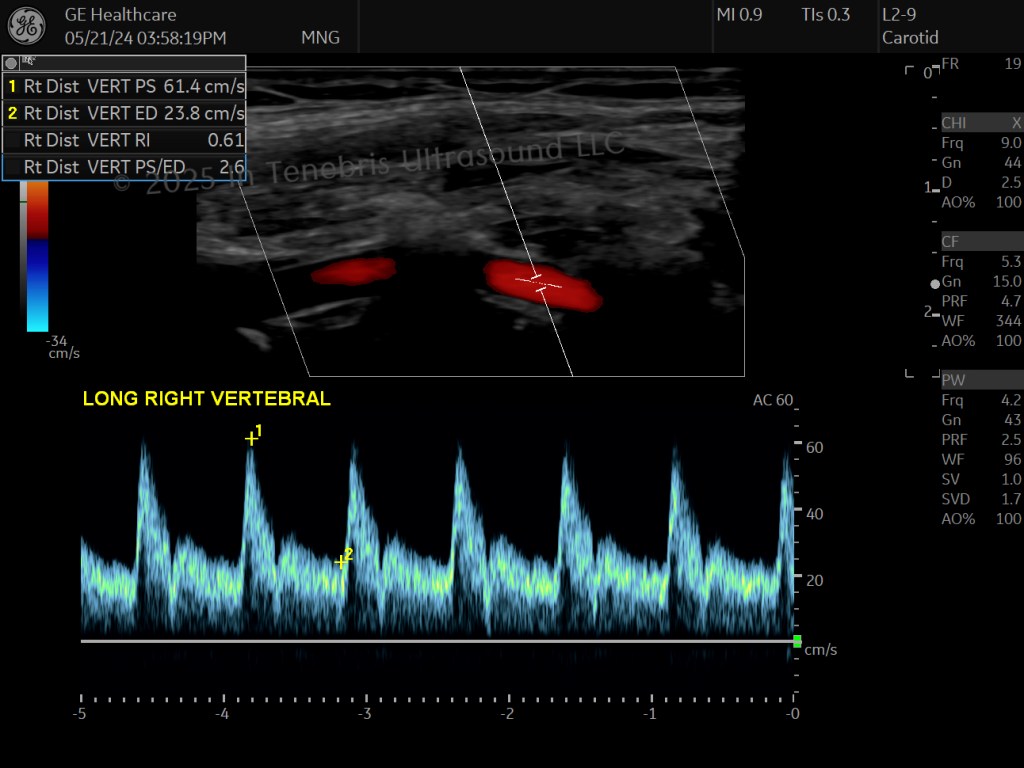Click the LONG RIGHT VERTEBRAL annotation
The width and height of the screenshot is (1024, 768).
(x=206, y=398)
